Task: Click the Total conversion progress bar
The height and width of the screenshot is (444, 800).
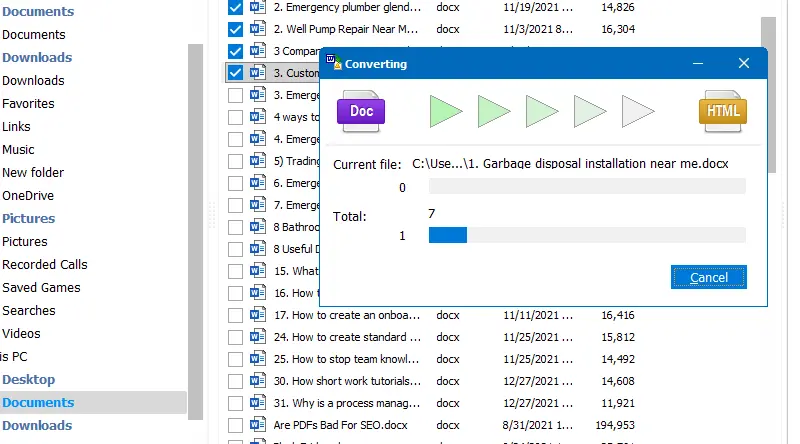Action: click(587, 235)
